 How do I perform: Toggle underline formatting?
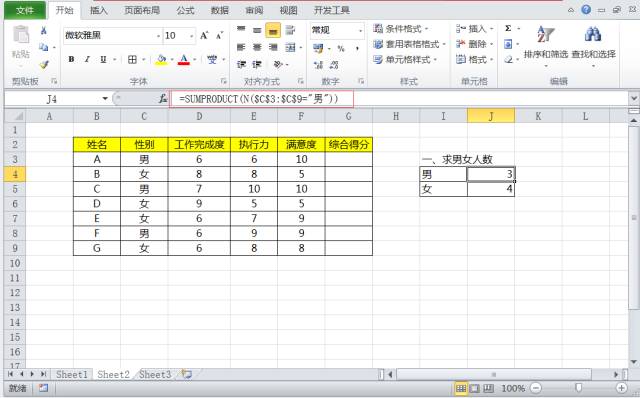[103, 60]
